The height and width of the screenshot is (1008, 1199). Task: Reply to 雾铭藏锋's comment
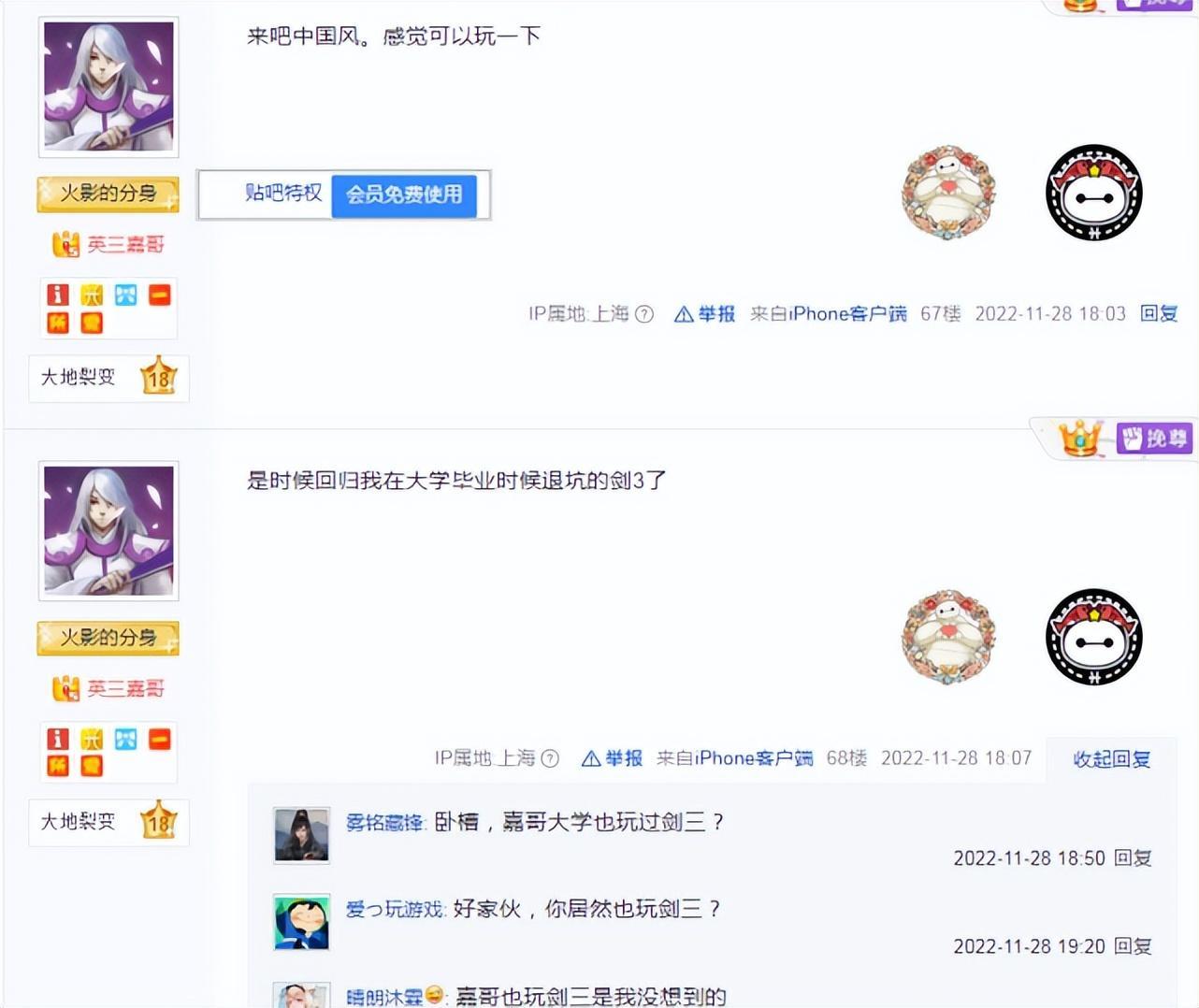1133,858
